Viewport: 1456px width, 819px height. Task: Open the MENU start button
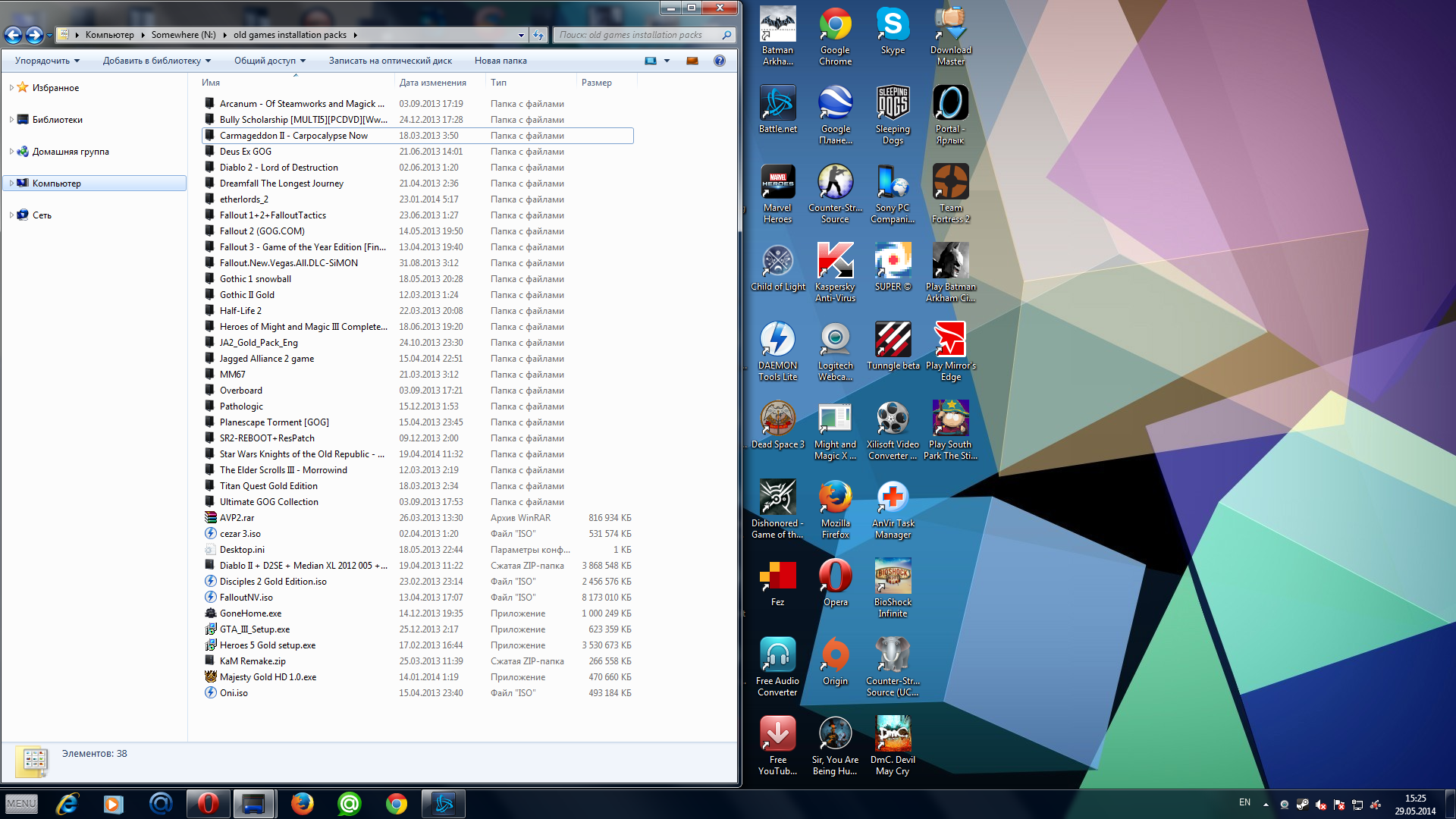click(21, 803)
